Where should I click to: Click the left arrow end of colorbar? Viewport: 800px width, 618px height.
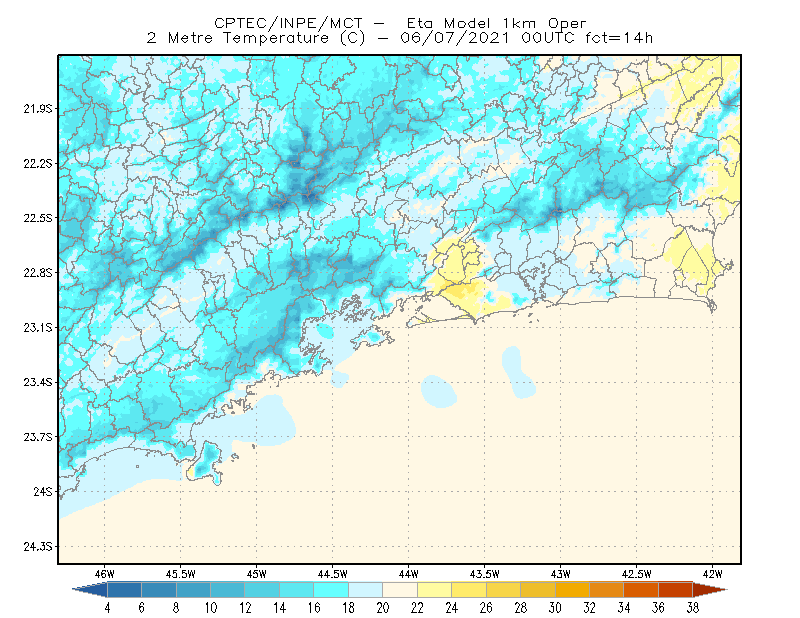pyautogui.click(x=90, y=590)
